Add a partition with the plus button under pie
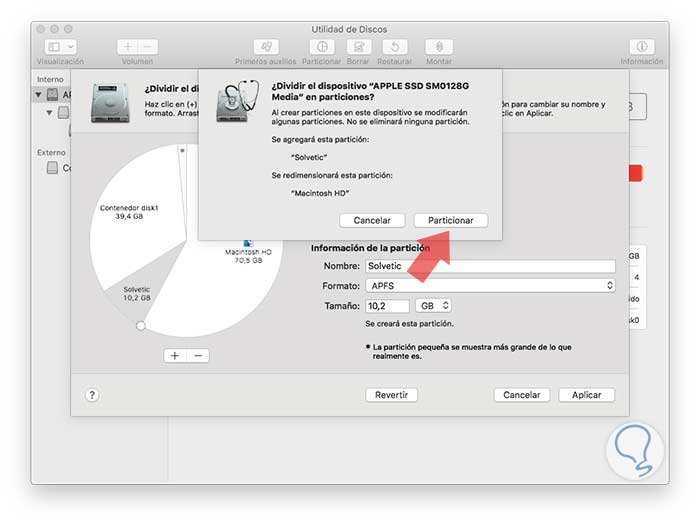700x525 pixels. [x=175, y=355]
